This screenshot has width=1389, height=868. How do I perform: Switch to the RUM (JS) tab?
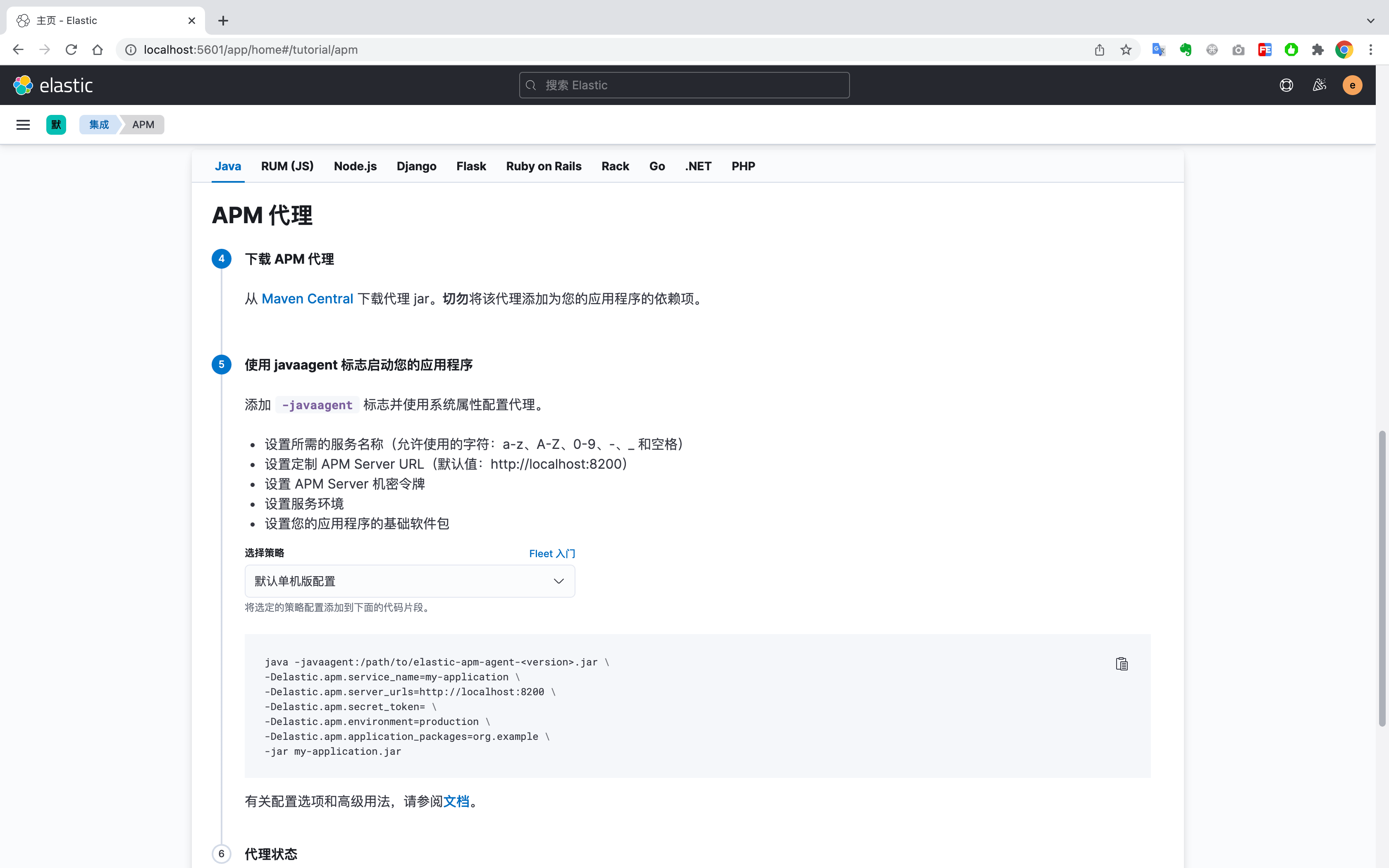click(x=287, y=167)
